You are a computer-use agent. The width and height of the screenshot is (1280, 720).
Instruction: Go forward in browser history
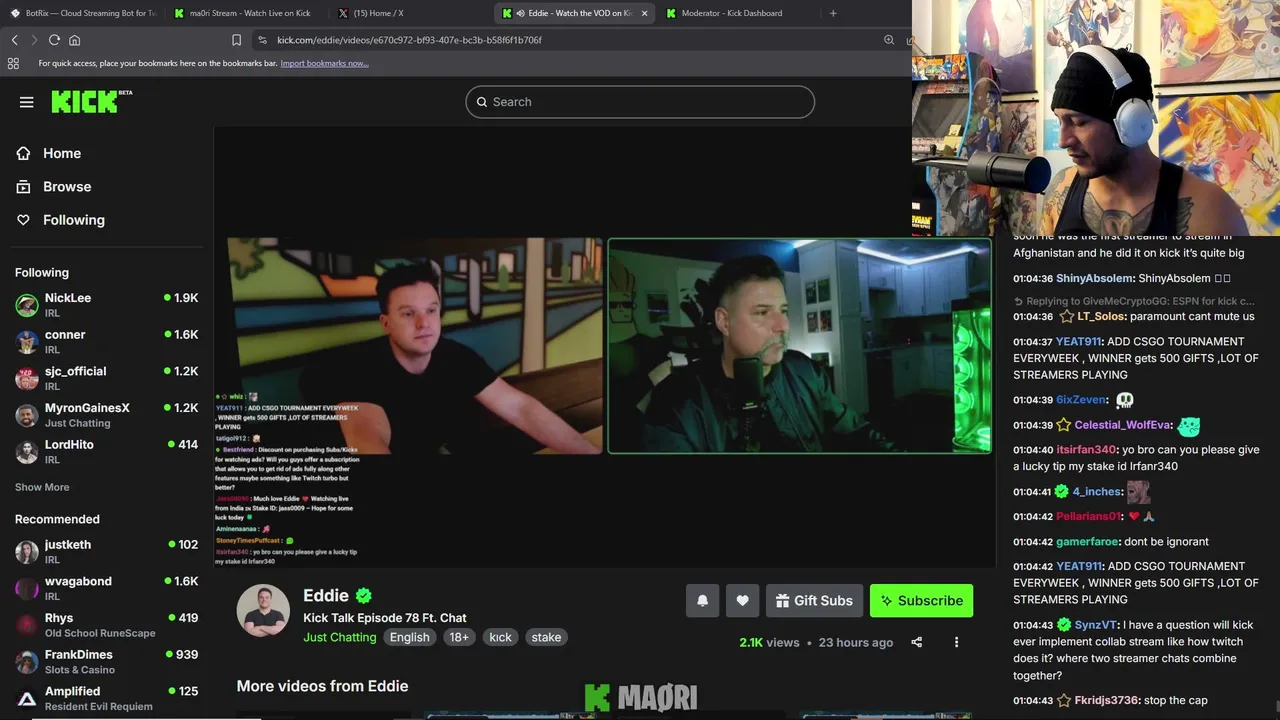coord(34,40)
